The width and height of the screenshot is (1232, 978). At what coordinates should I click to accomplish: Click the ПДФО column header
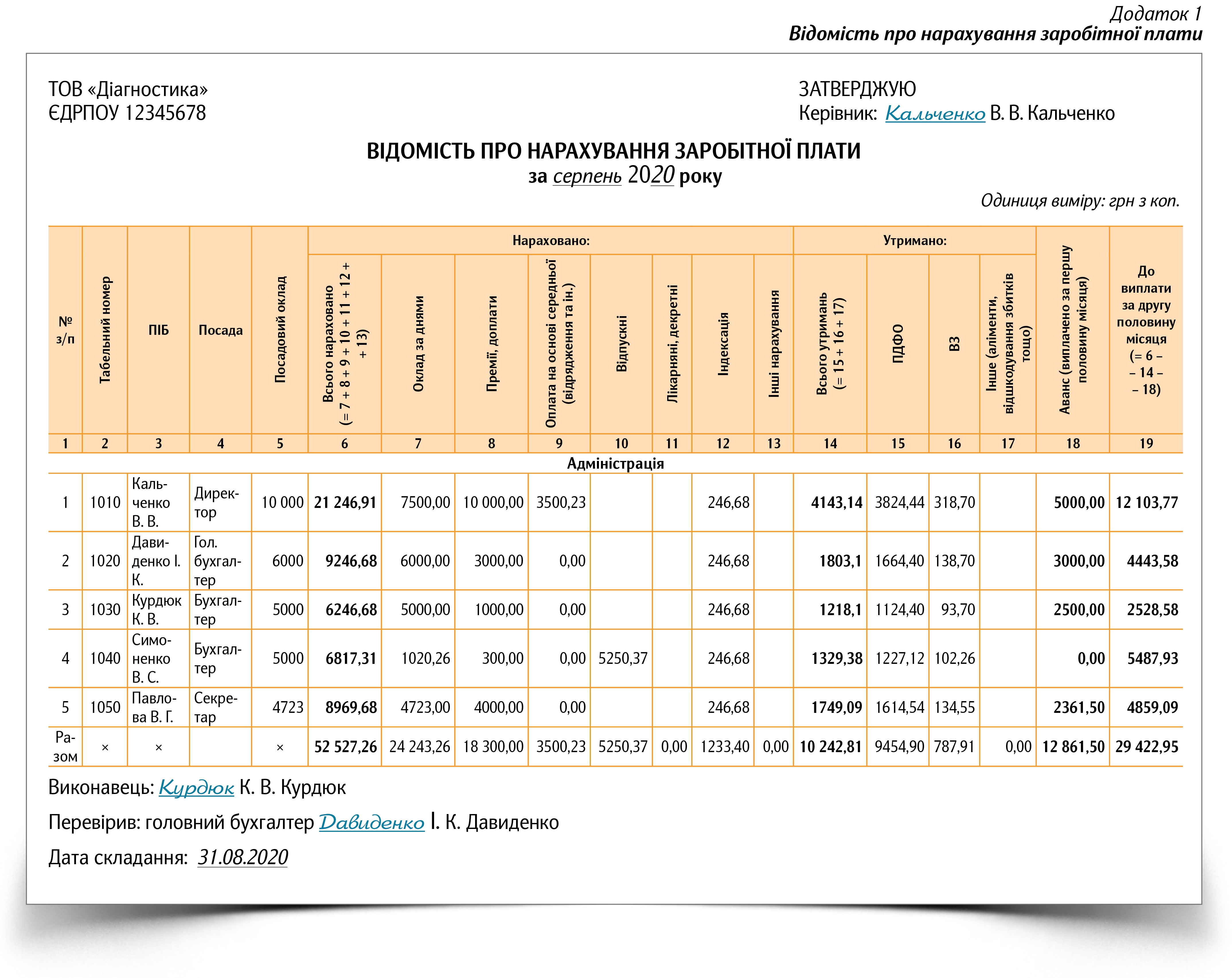[x=898, y=343]
